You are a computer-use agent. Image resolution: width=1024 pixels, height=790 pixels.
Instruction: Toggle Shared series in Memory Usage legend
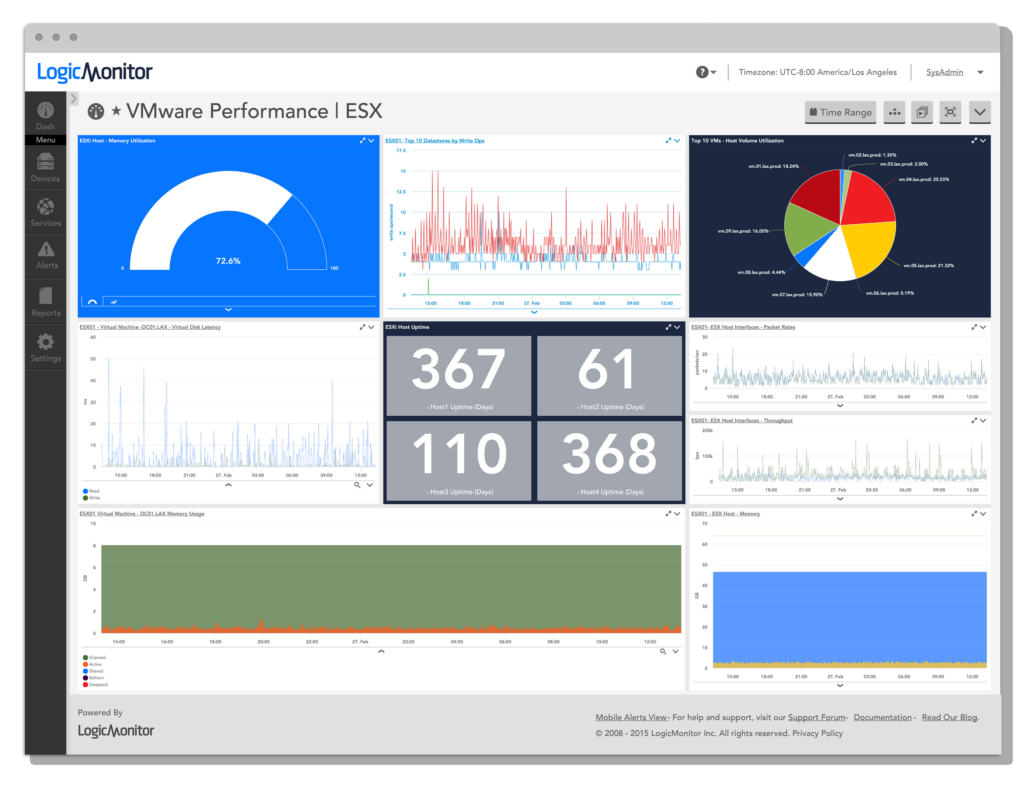pyautogui.click(x=93, y=671)
